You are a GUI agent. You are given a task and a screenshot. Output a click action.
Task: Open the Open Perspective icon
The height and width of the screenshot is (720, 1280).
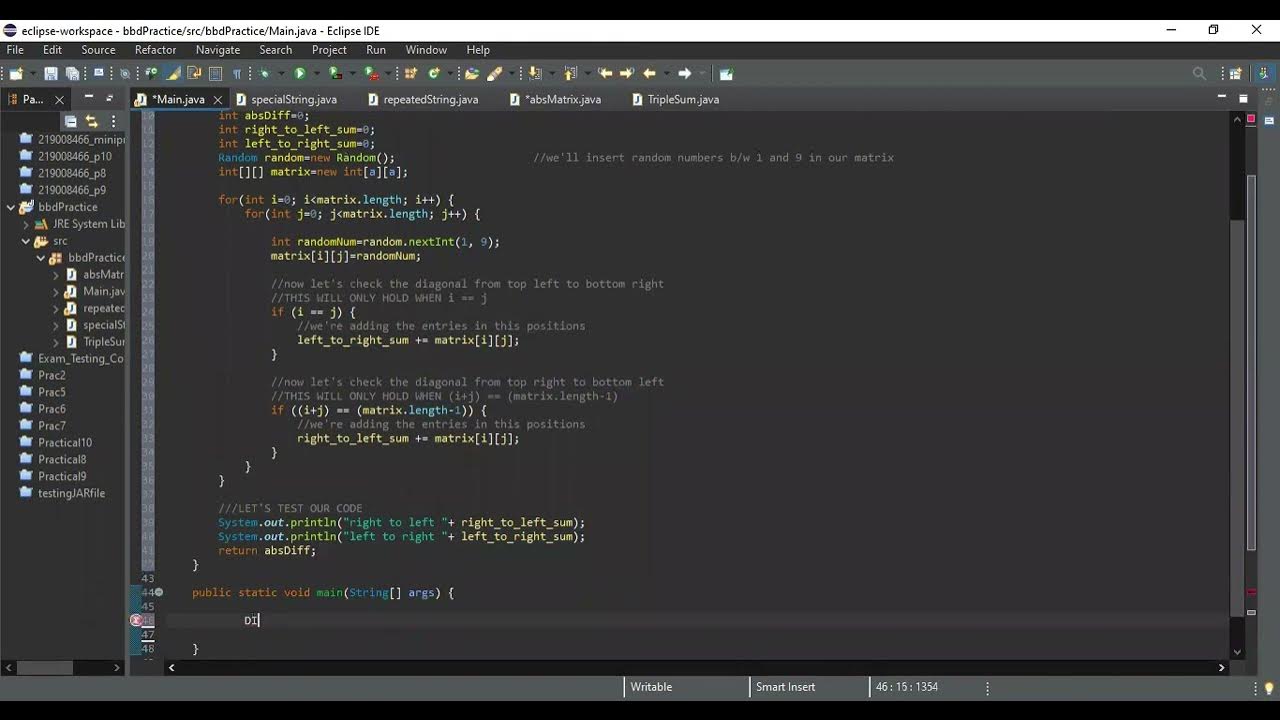click(x=1235, y=73)
